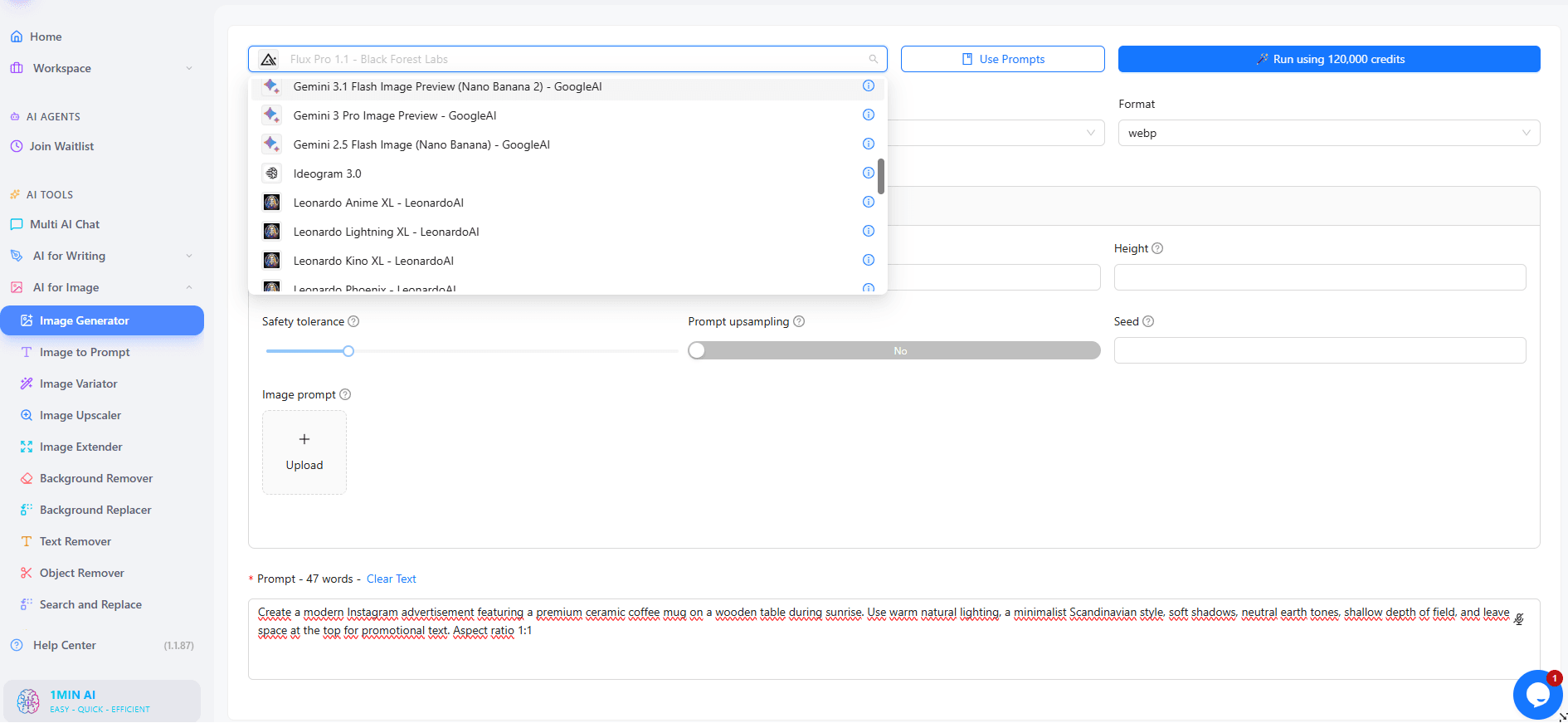Viewport: 1568px width, 723px height.
Task: Click the Image Variator wand icon
Action: 27,383
